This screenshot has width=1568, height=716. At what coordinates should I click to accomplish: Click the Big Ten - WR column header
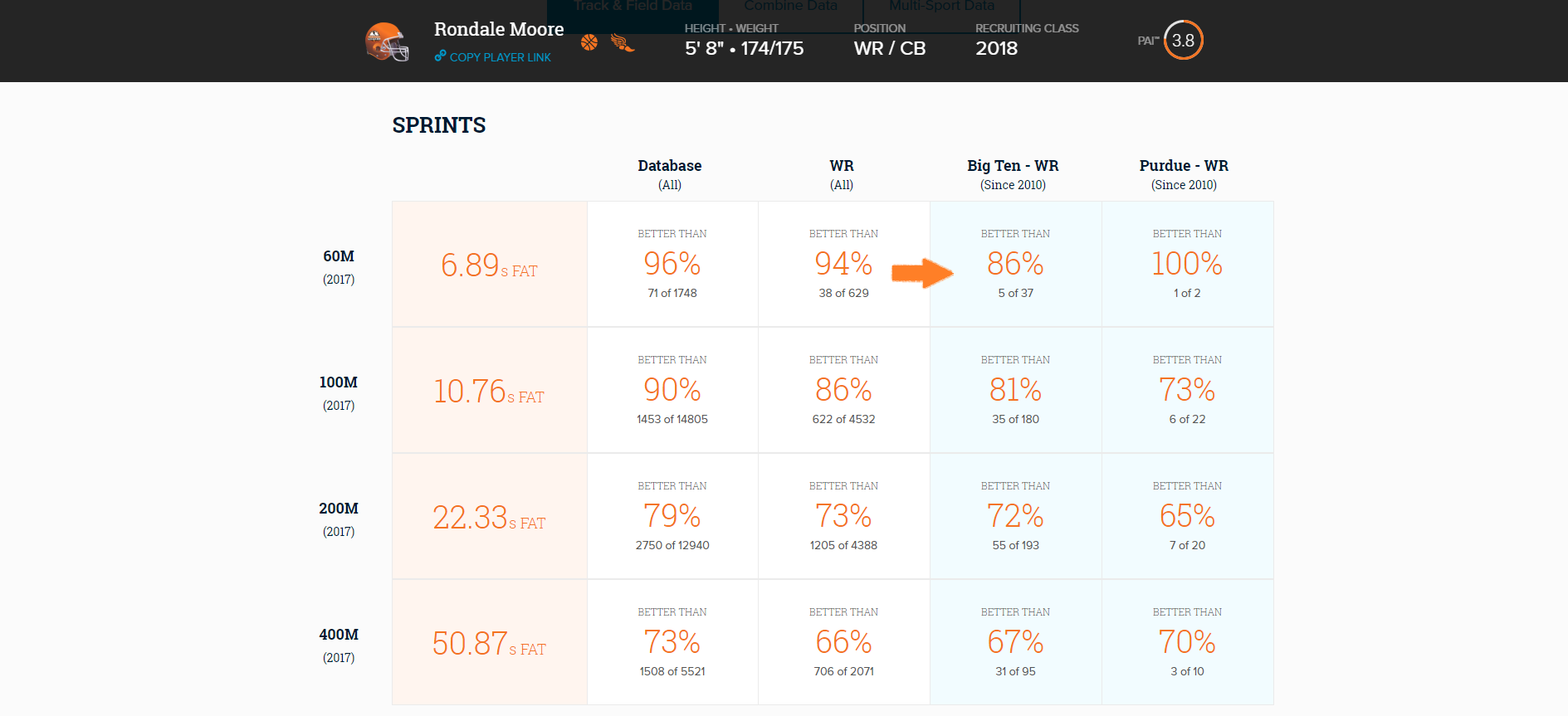(1013, 174)
